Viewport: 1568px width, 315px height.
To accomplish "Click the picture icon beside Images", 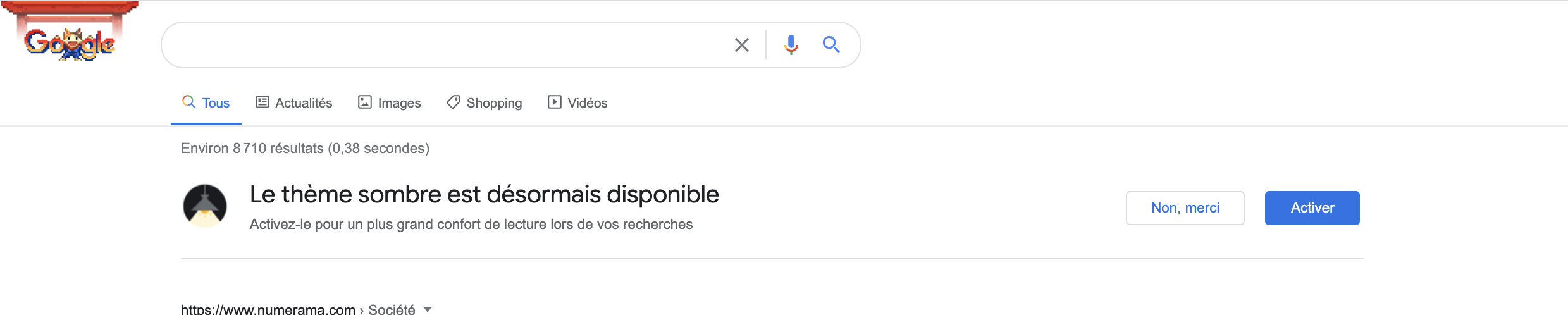I will 364,102.
